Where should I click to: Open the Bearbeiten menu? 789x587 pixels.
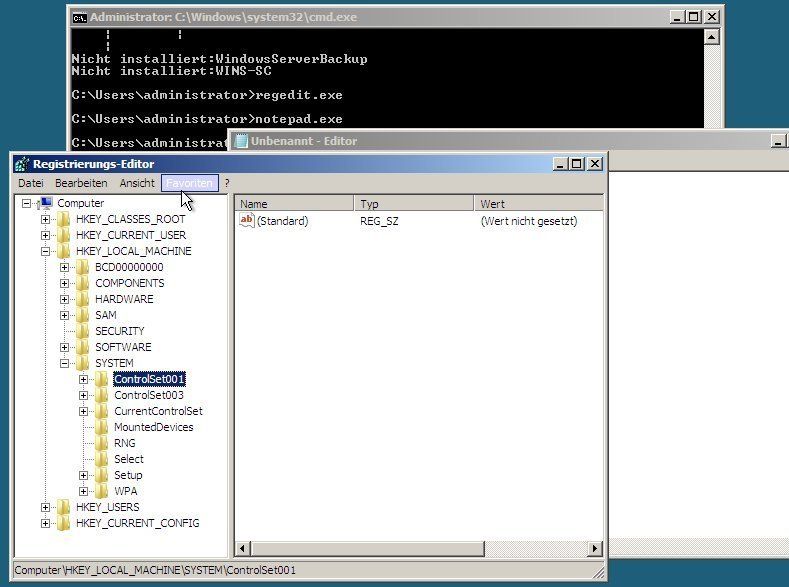coord(81,183)
